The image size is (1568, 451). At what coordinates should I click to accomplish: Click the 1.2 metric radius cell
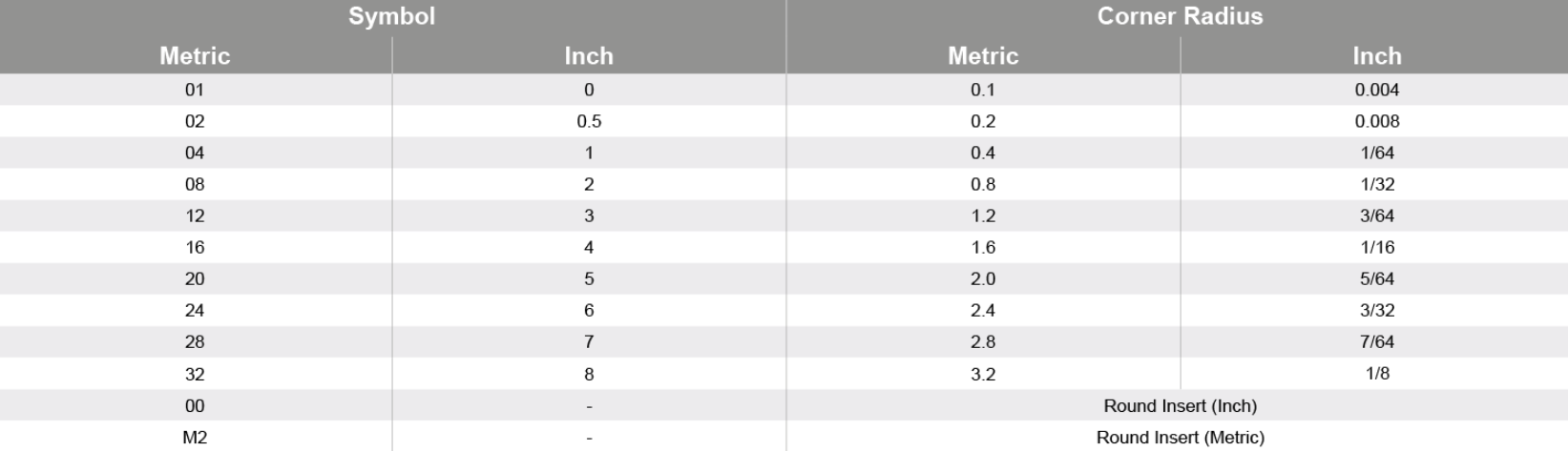click(x=983, y=215)
